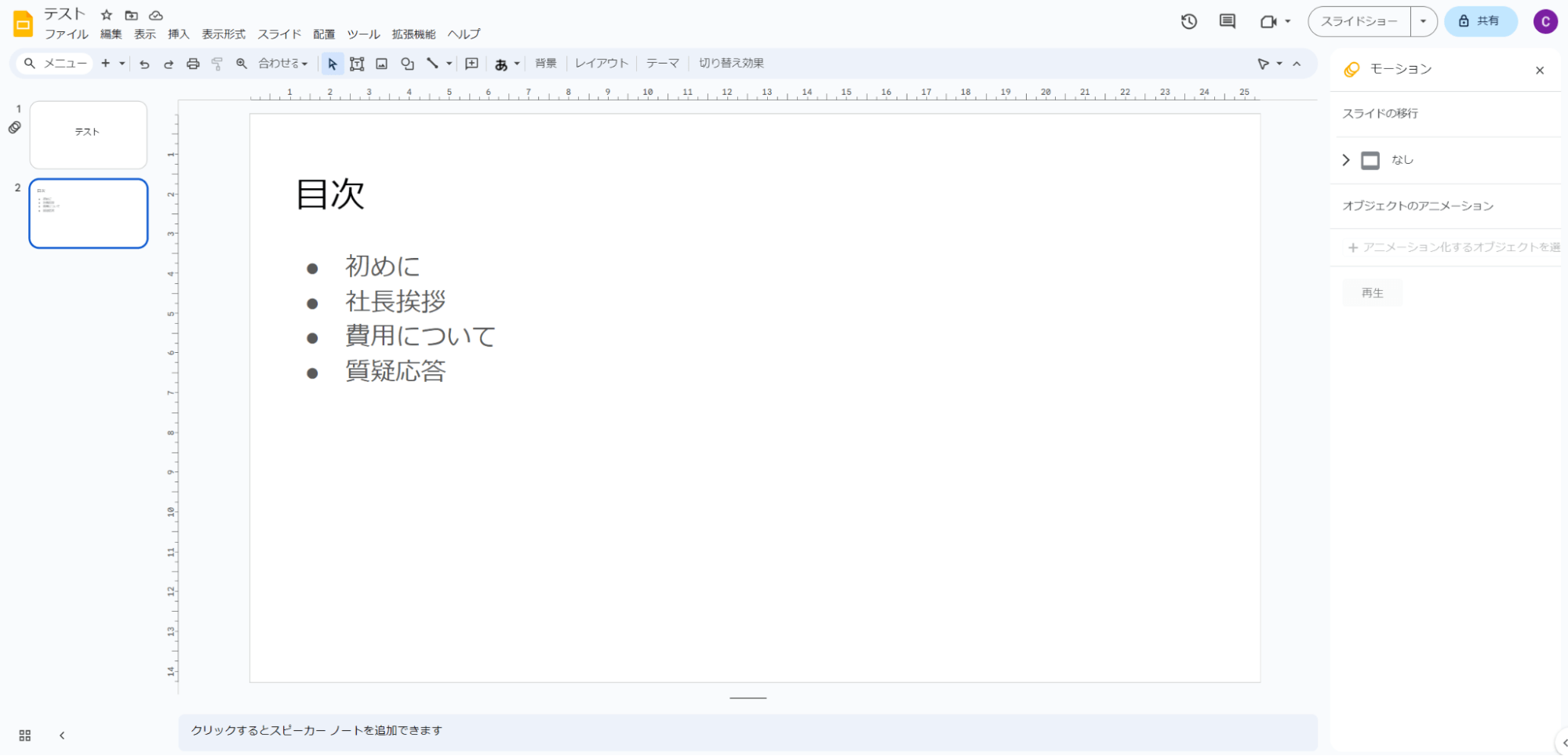Select the first slide thumbnail
The image size is (1568, 756).
89,134
